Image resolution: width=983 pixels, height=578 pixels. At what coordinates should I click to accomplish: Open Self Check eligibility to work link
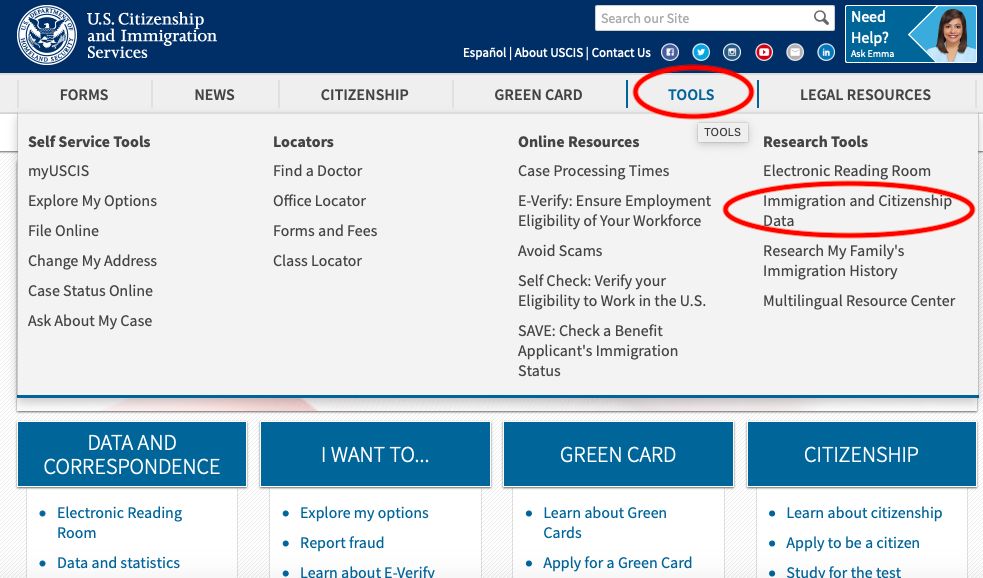tap(612, 291)
